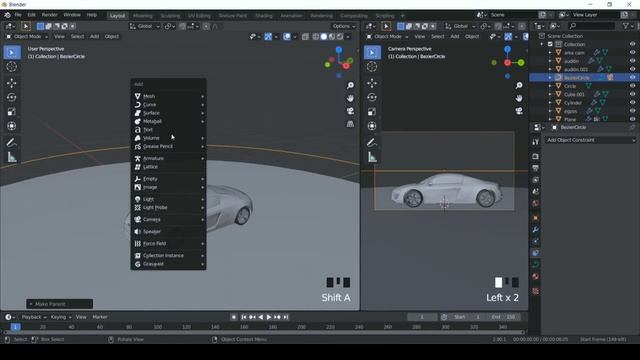The width and height of the screenshot is (640, 360).
Task: Open the Modifier wrench properties tab
Action: click(536, 229)
